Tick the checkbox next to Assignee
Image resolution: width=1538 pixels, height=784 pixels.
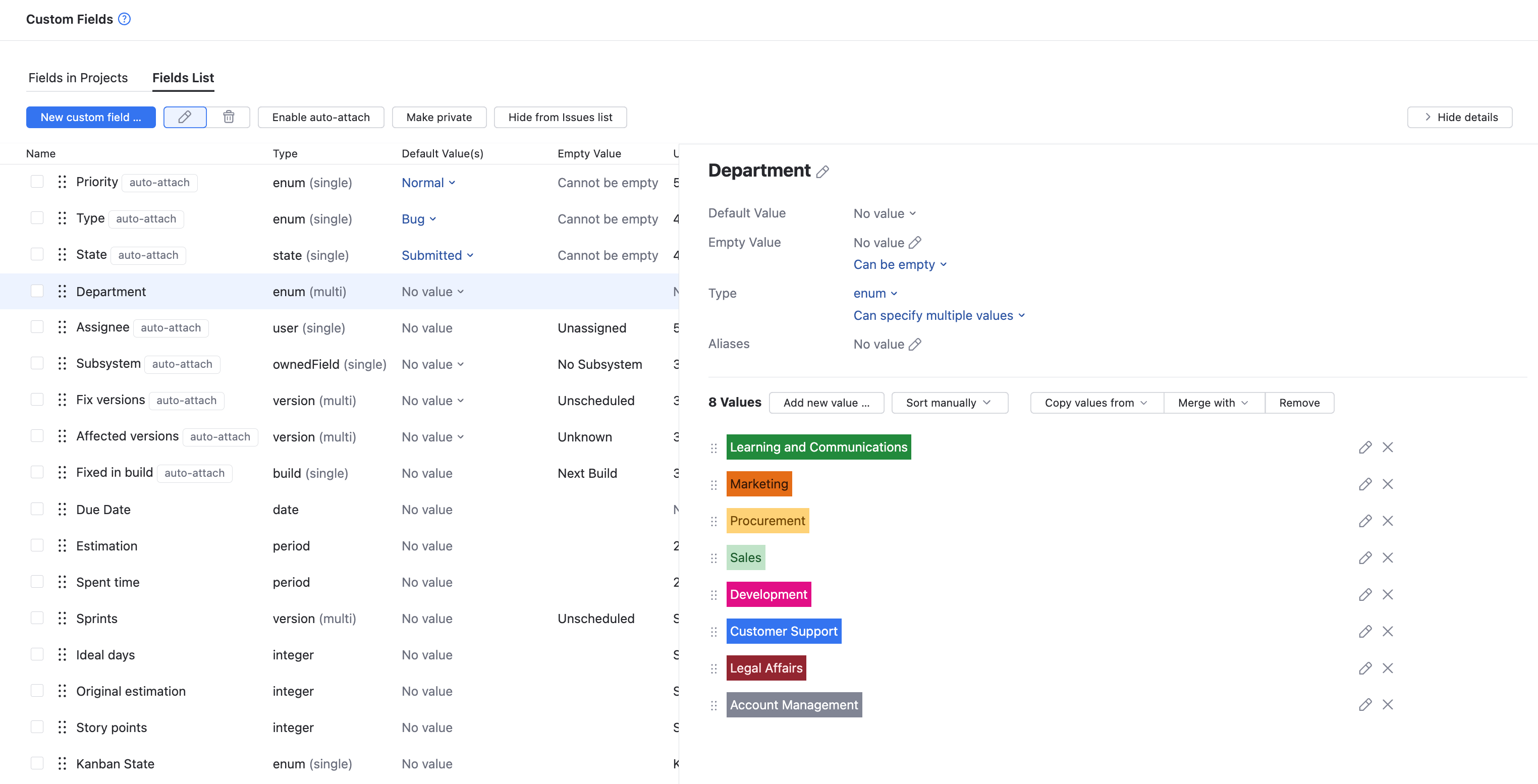click(x=37, y=326)
